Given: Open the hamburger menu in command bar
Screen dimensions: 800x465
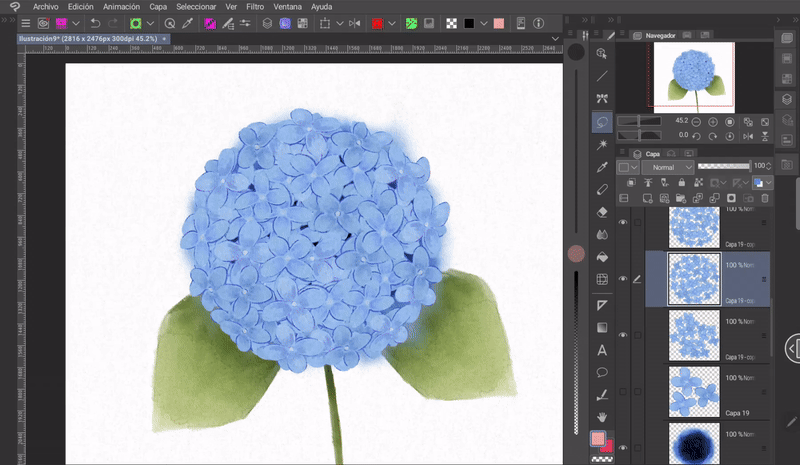Looking at the screenshot, I should [26, 23].
